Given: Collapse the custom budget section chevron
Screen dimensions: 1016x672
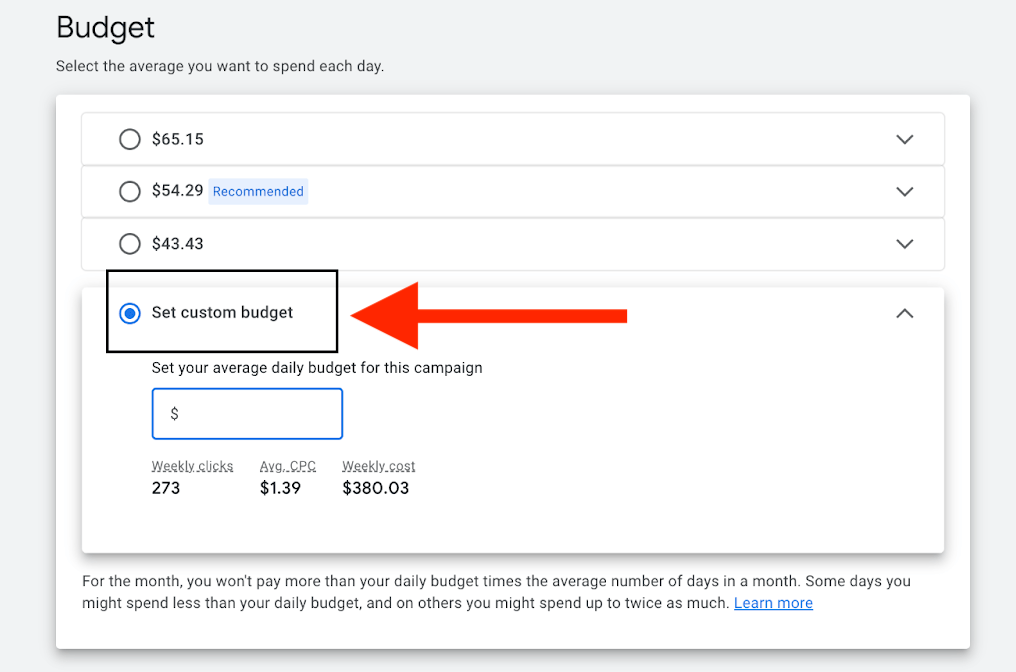Looking at the screenshot, I should [904, 313].
